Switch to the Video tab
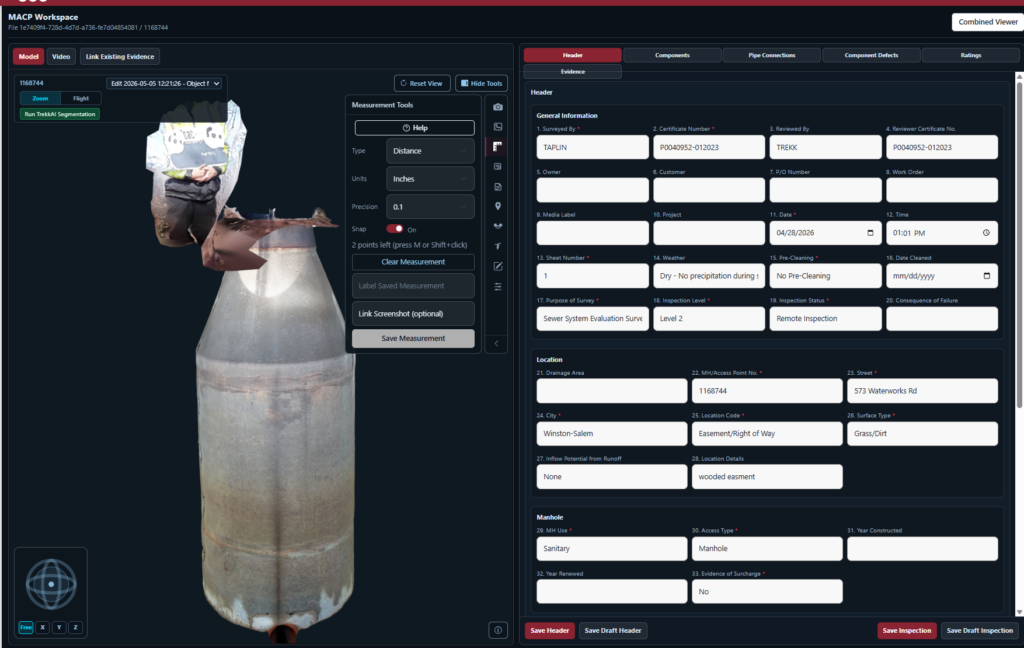This screenshot has height=648, width=1024. [61, 56]
